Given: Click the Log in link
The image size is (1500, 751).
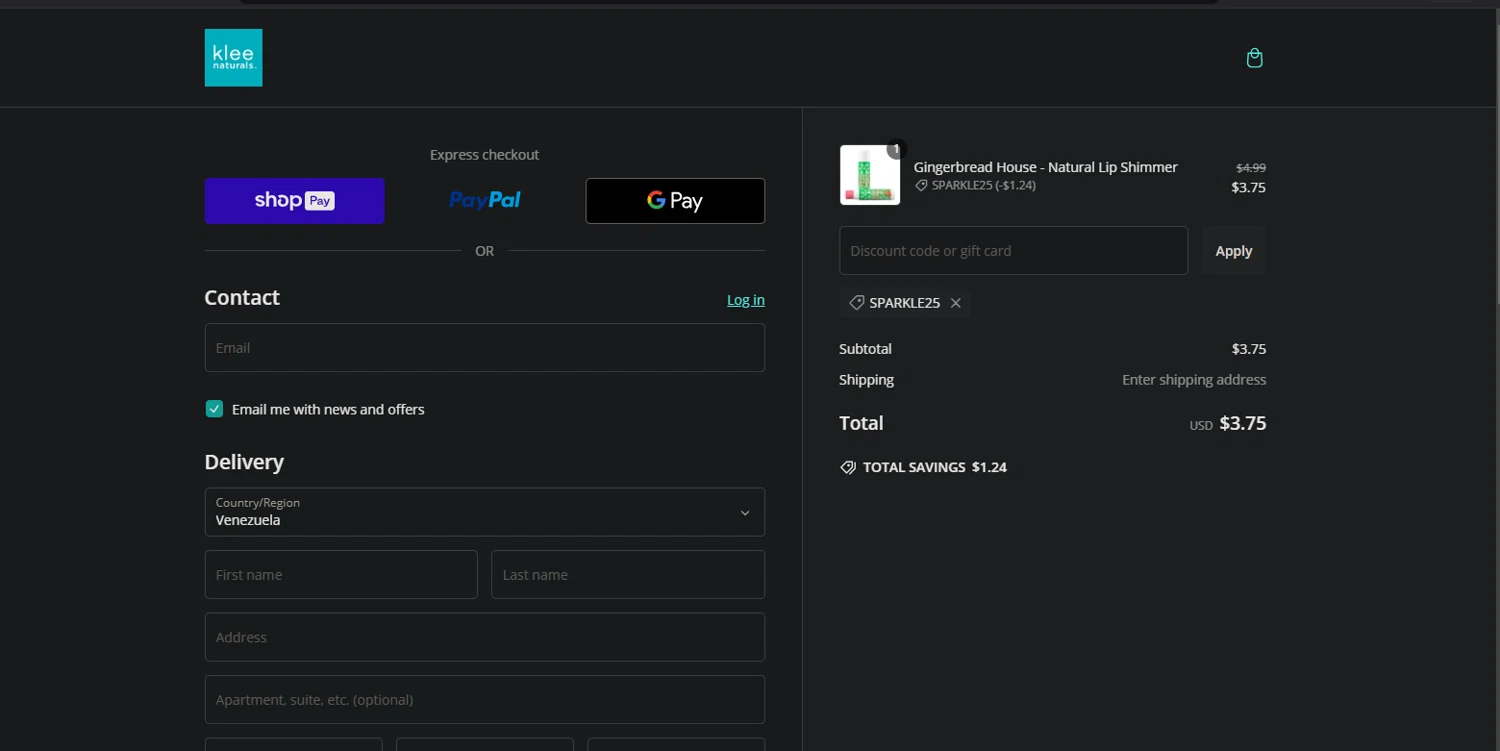Looking at the screenshot, I should pyautogui.click(x=745, y=300).
